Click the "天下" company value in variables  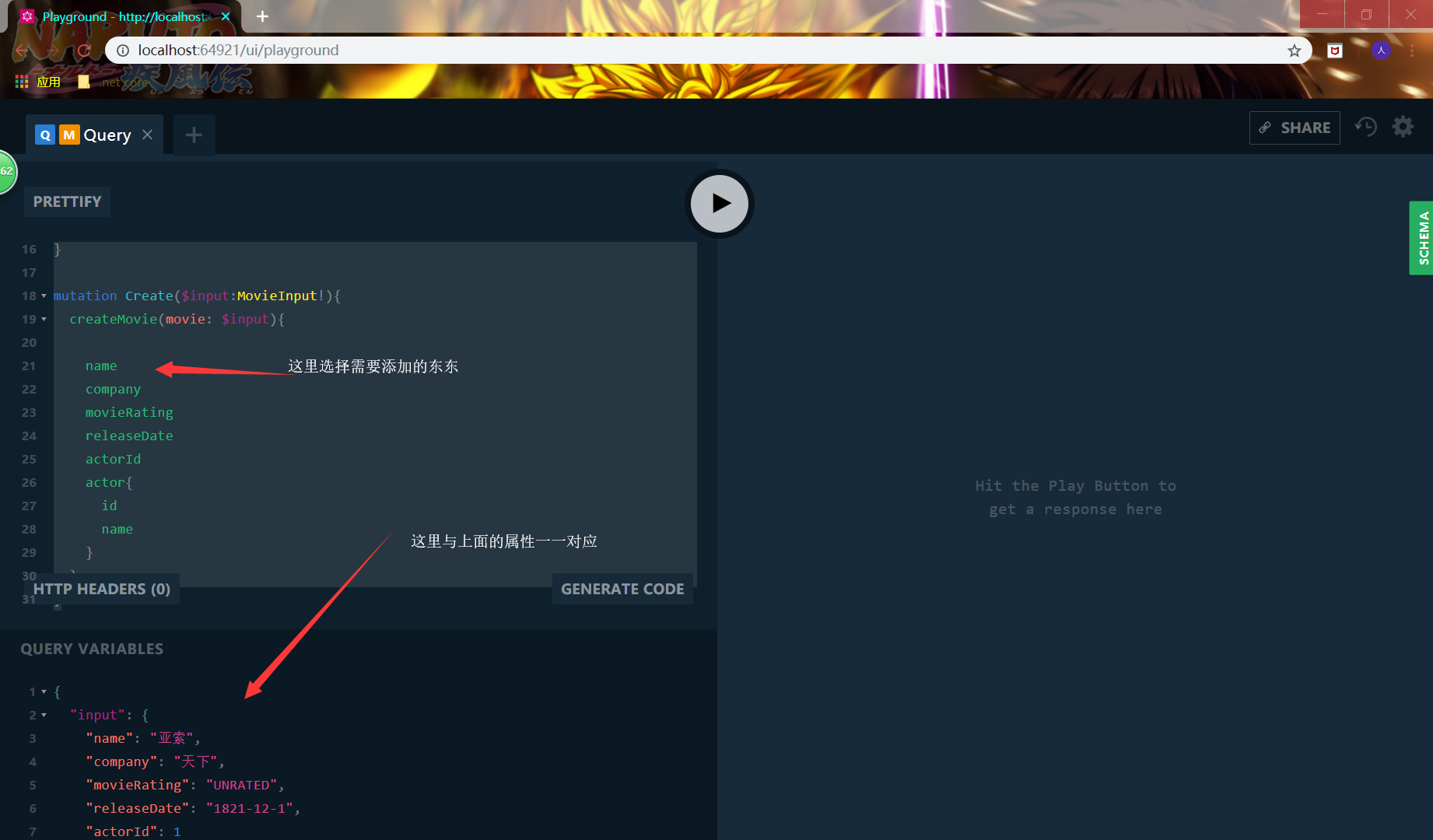[196, 761]
